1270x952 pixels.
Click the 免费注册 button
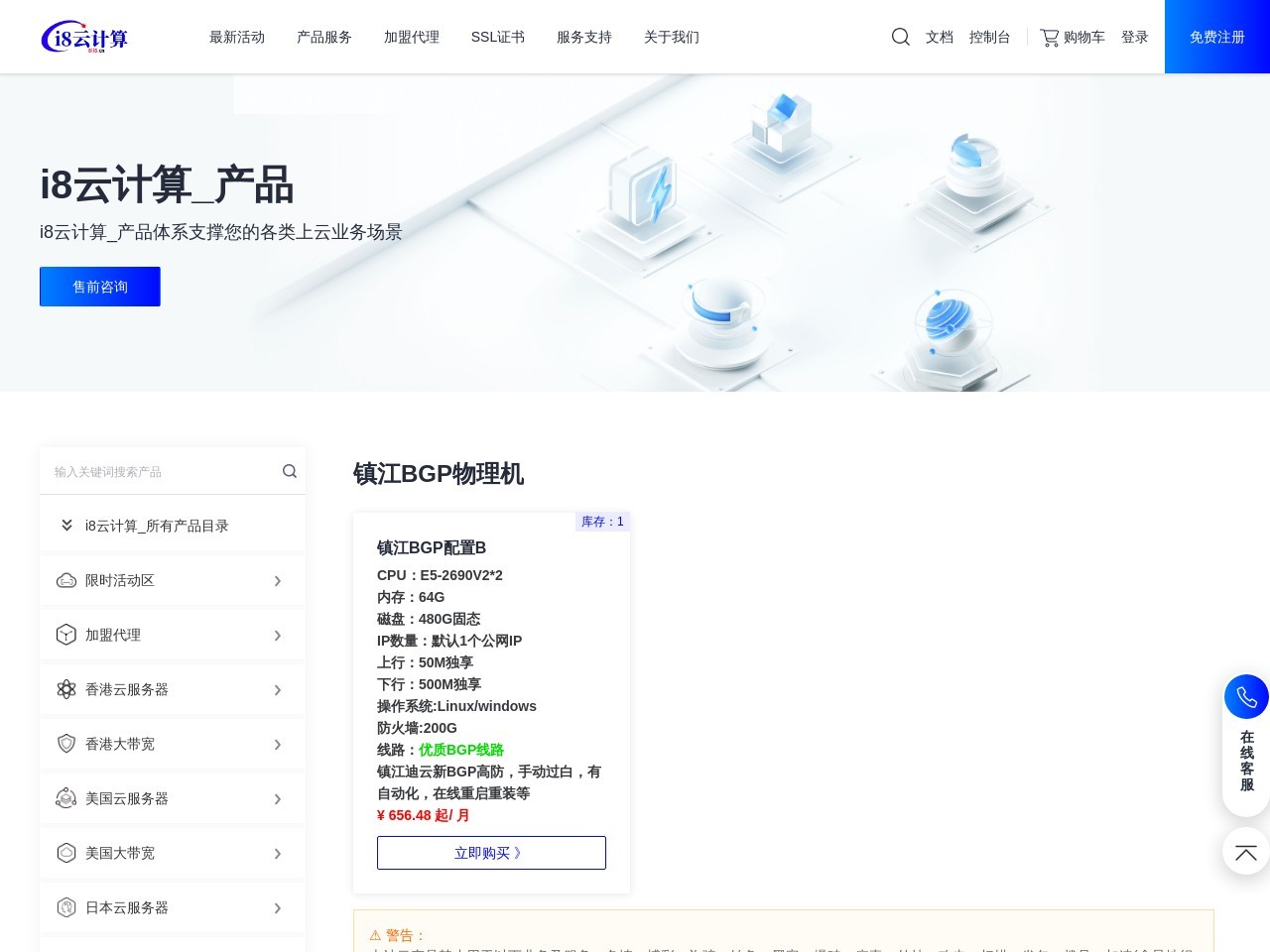pos(1216,37)
